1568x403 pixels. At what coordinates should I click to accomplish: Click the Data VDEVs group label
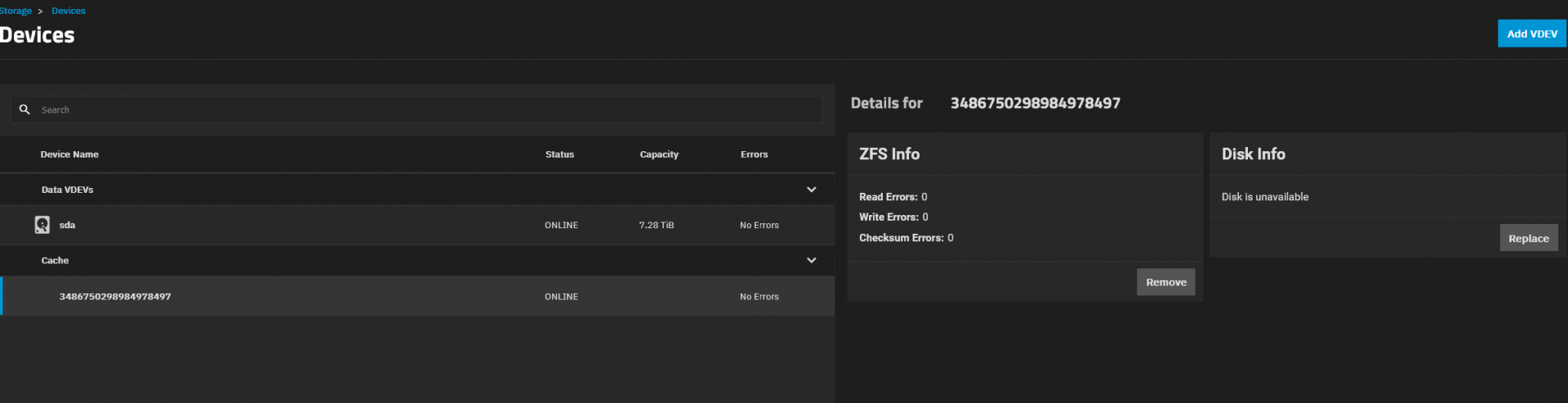pos(67,190)
